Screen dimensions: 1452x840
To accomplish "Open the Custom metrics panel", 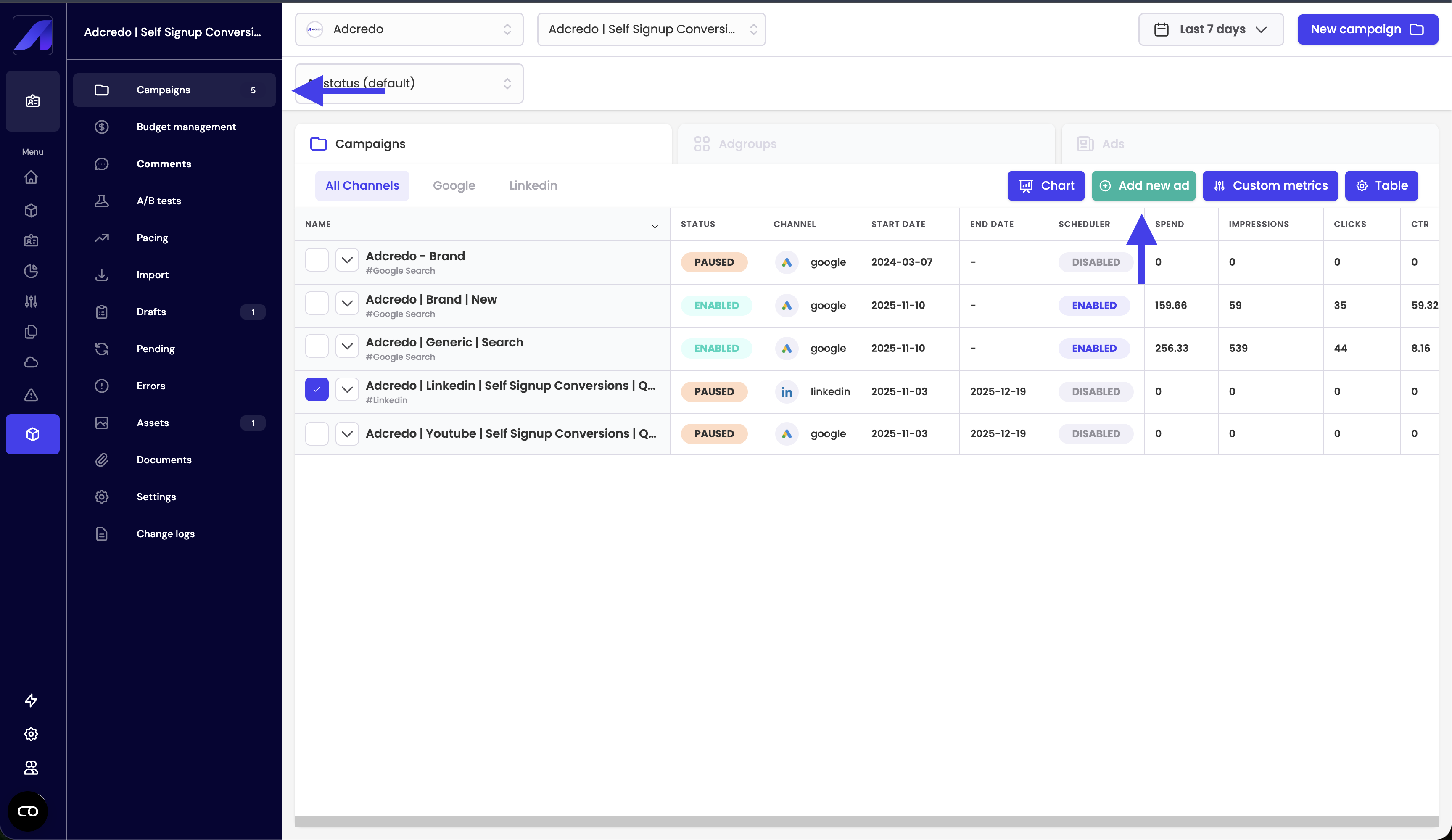I will click(x=1270, y=185).
